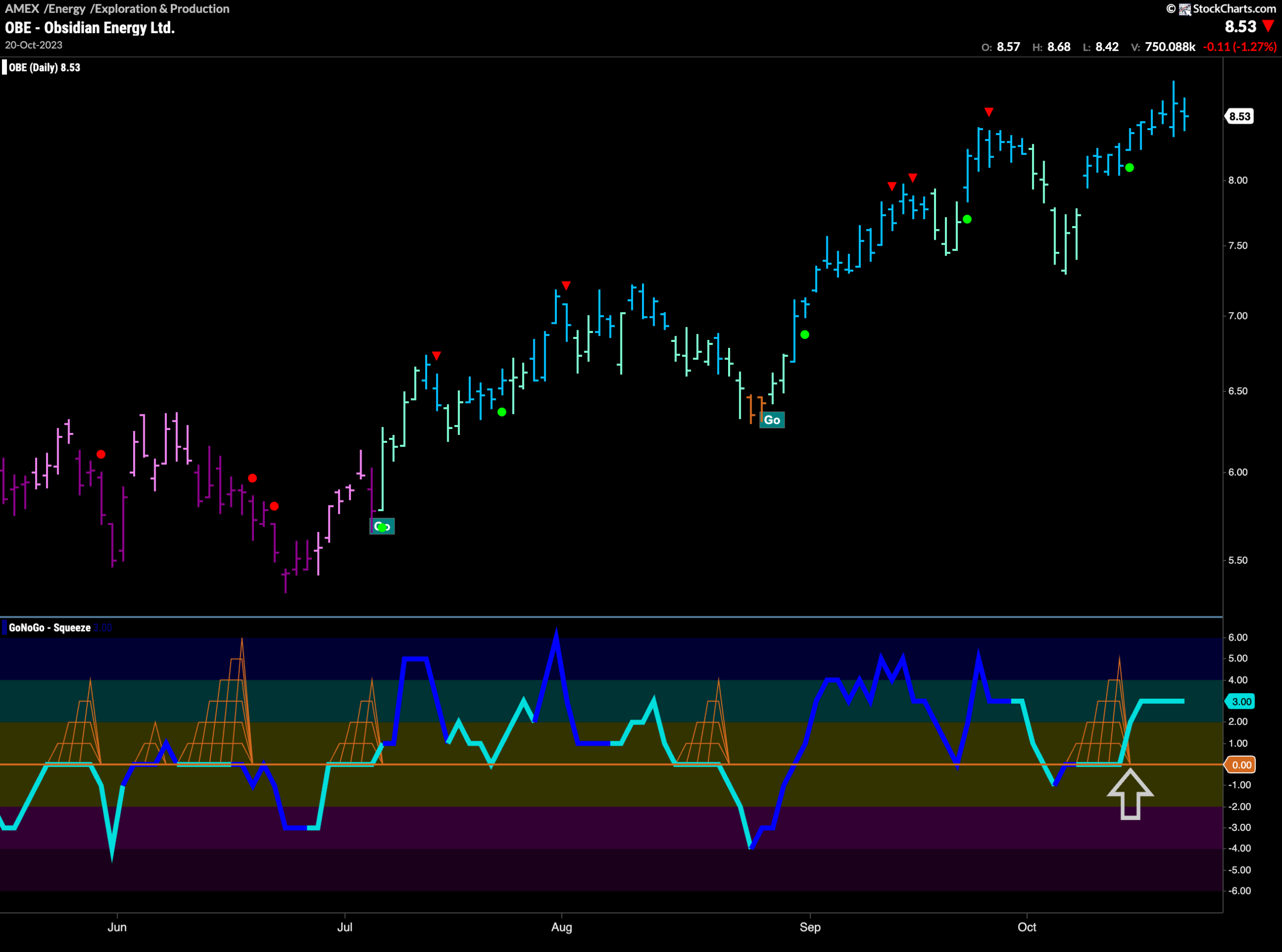This screenshot has width=1282, height=952.
Task: Select the 8.53 current price tag on axis
Action: 1239,117
